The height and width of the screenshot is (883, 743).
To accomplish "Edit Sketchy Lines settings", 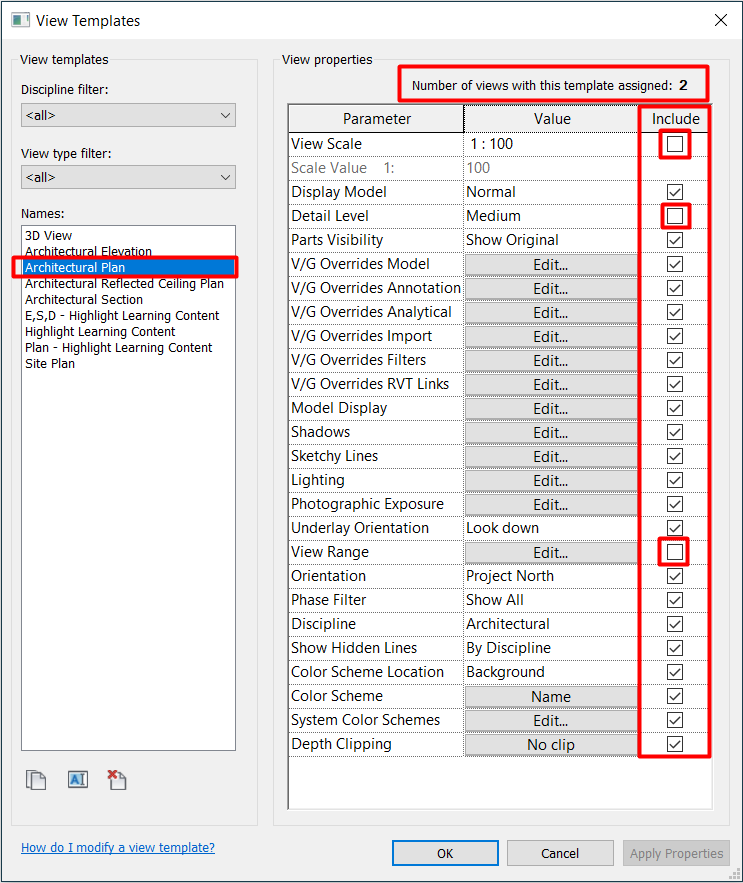I will coord(551,457).
